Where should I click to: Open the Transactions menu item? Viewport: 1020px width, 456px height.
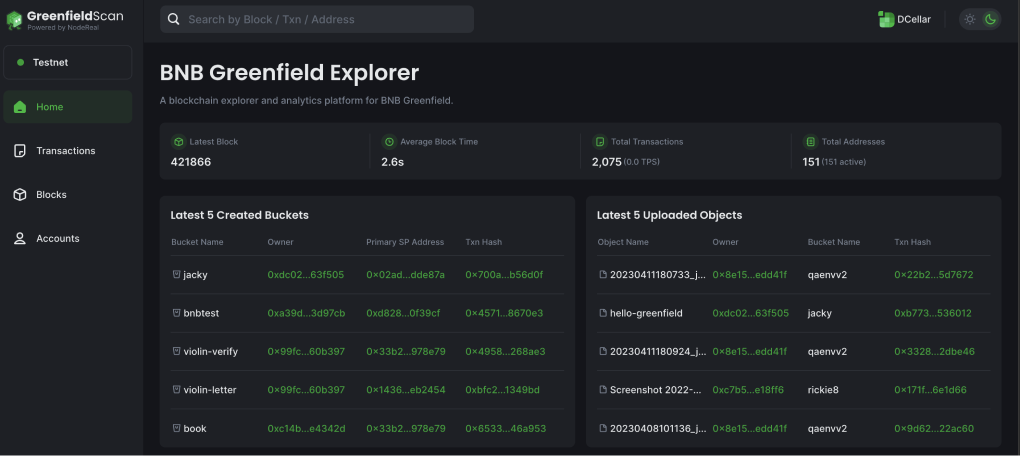coord(66,151)
